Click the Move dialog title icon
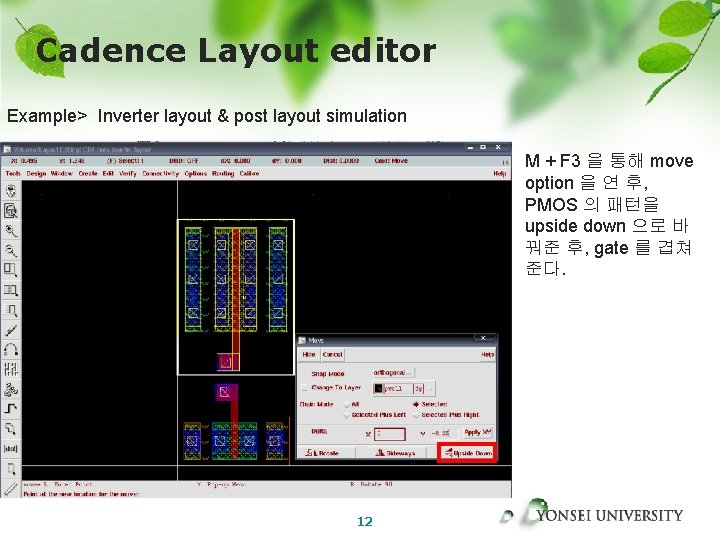This screenshot has height=540, width=720. pos(302,340)
